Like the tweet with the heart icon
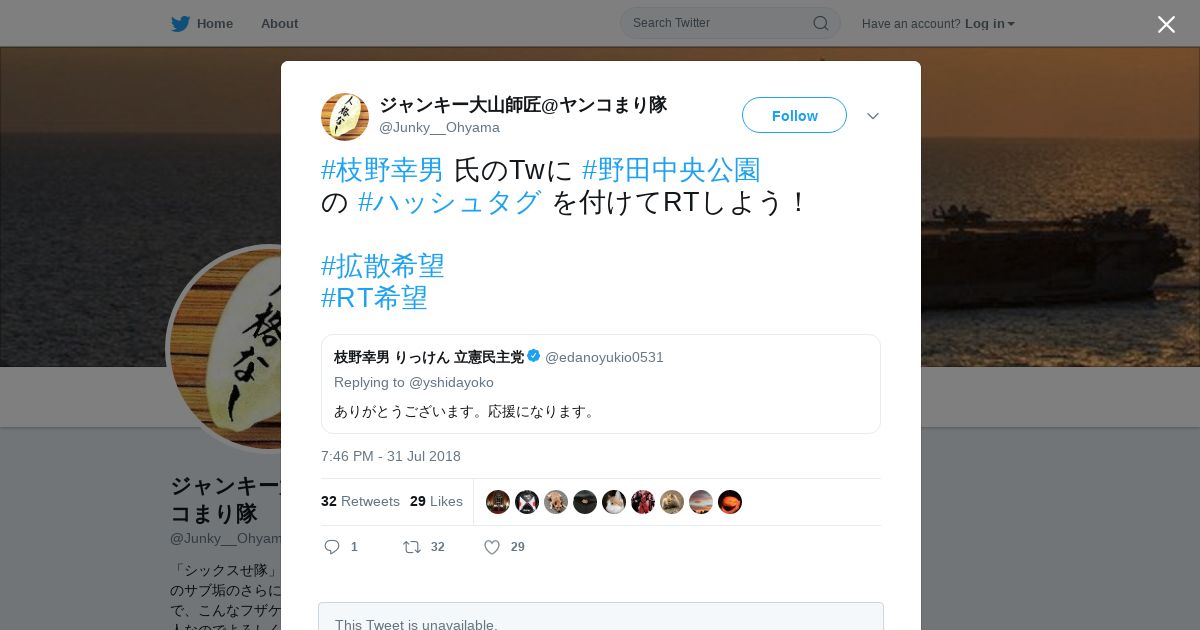Screen dimensions: 1200x630 pos(492,547)
